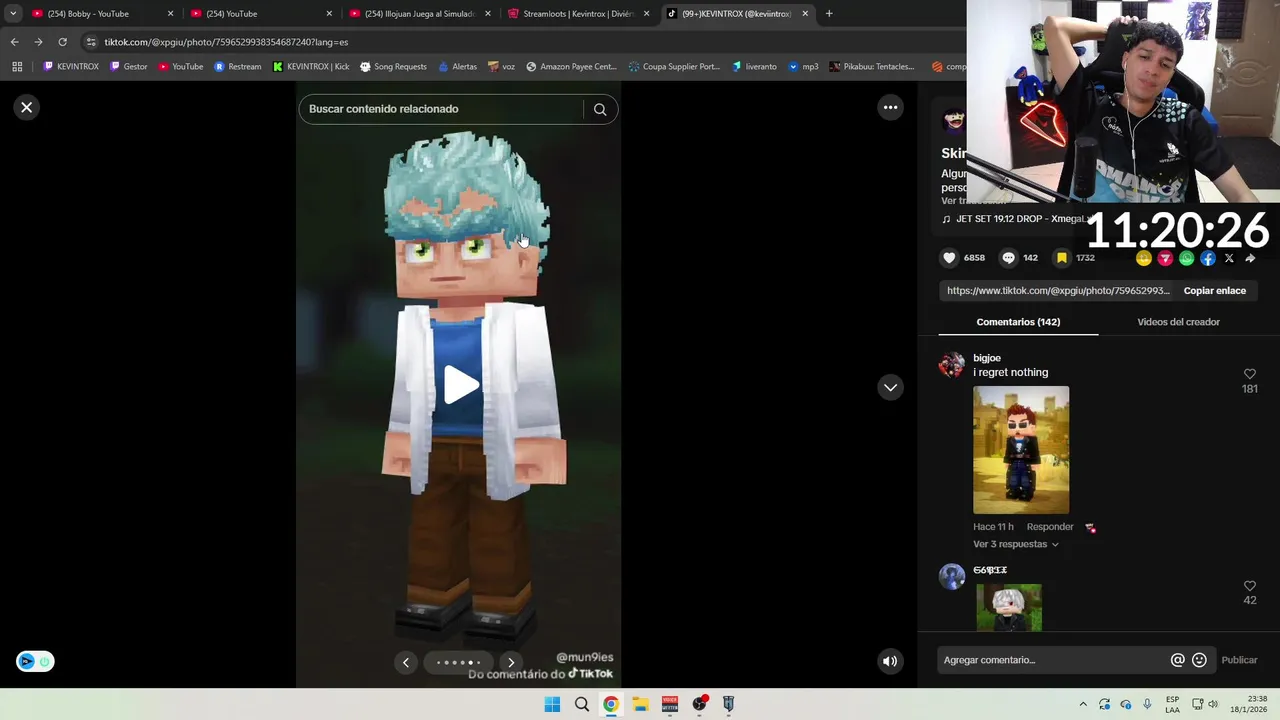
Task: Click the @ mention icon in comment box
Action: coord(1177,660)
